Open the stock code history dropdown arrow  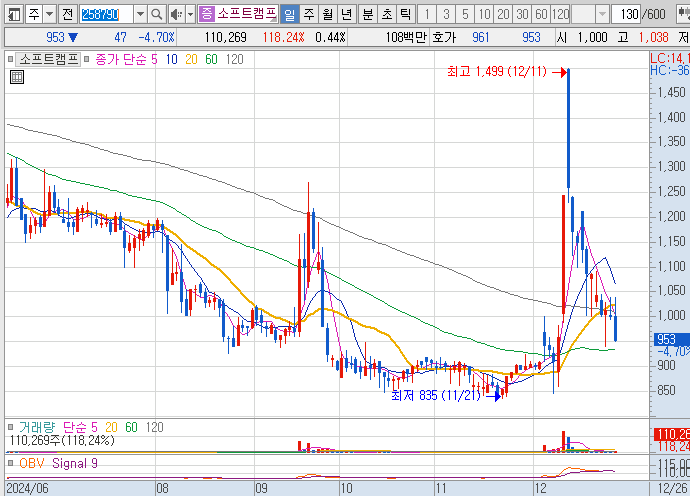[140, 15]
